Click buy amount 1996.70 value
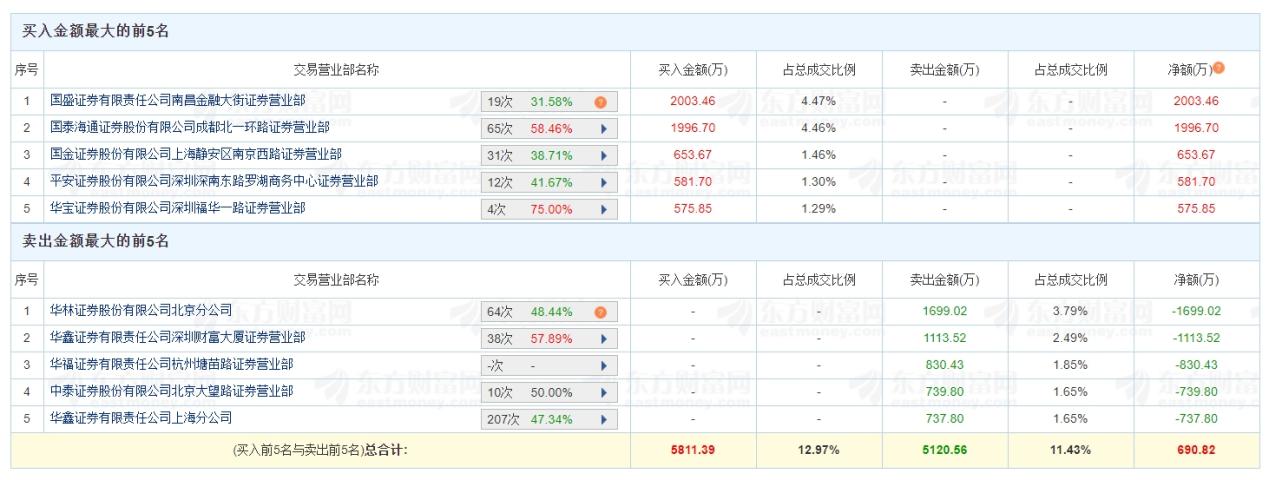This screenshot has height=480, width=1269. pos(692,128)
